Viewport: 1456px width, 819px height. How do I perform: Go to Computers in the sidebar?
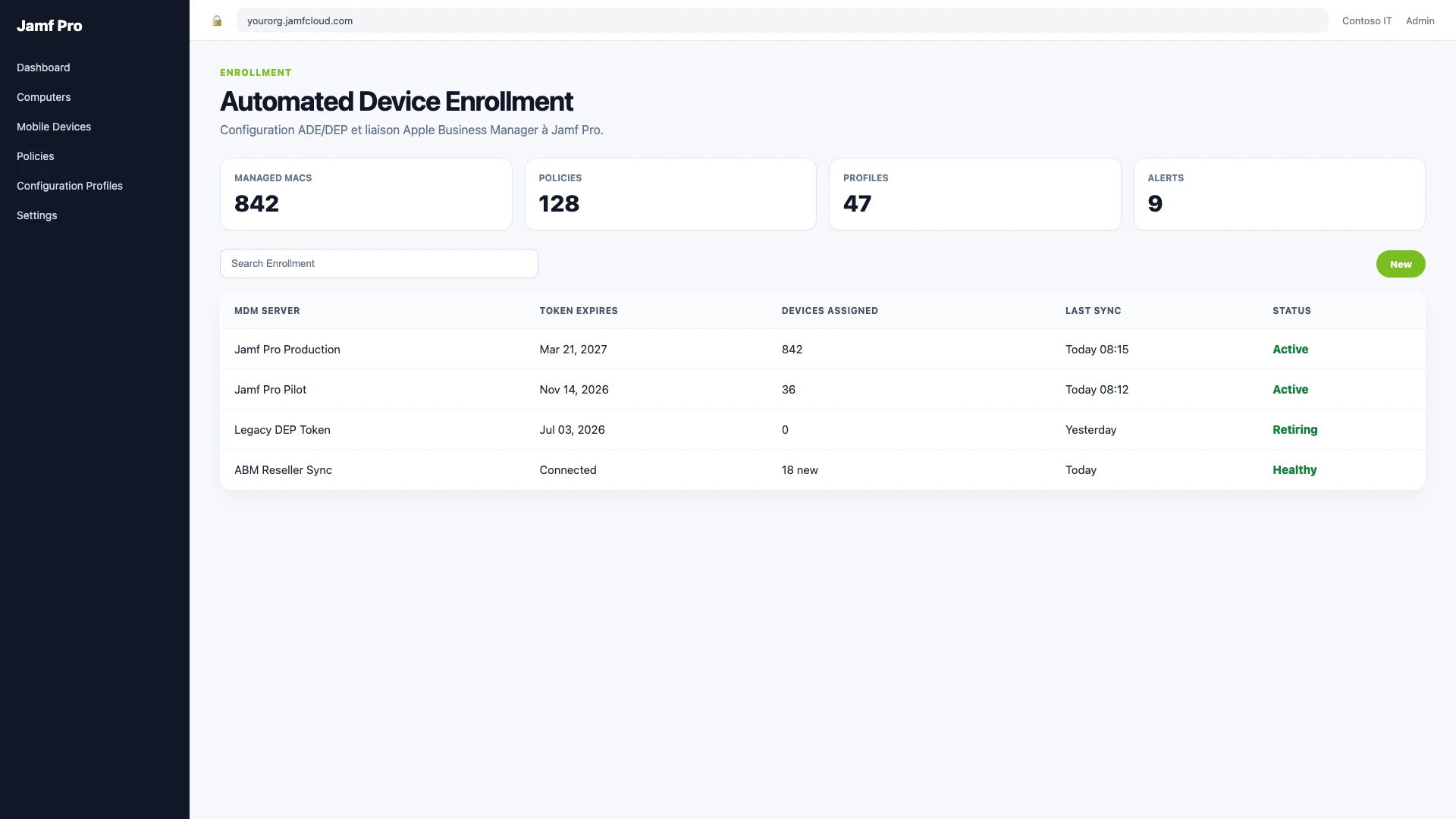[x=44, y=97]
